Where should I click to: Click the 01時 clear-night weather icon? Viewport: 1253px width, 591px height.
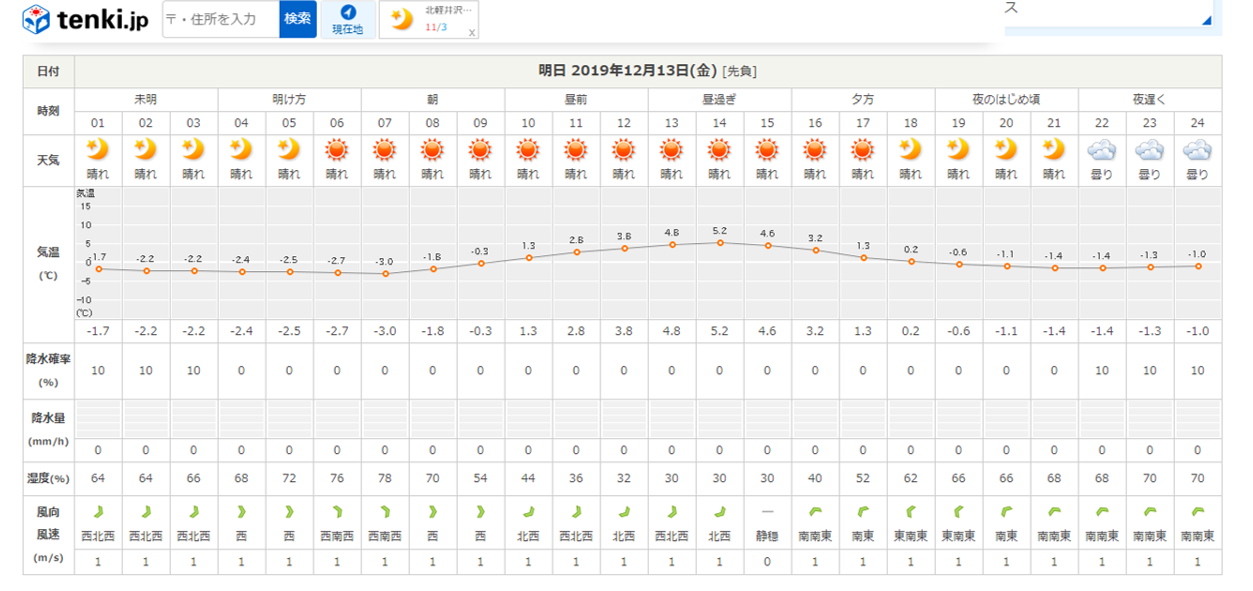click(x=98, y=150)
